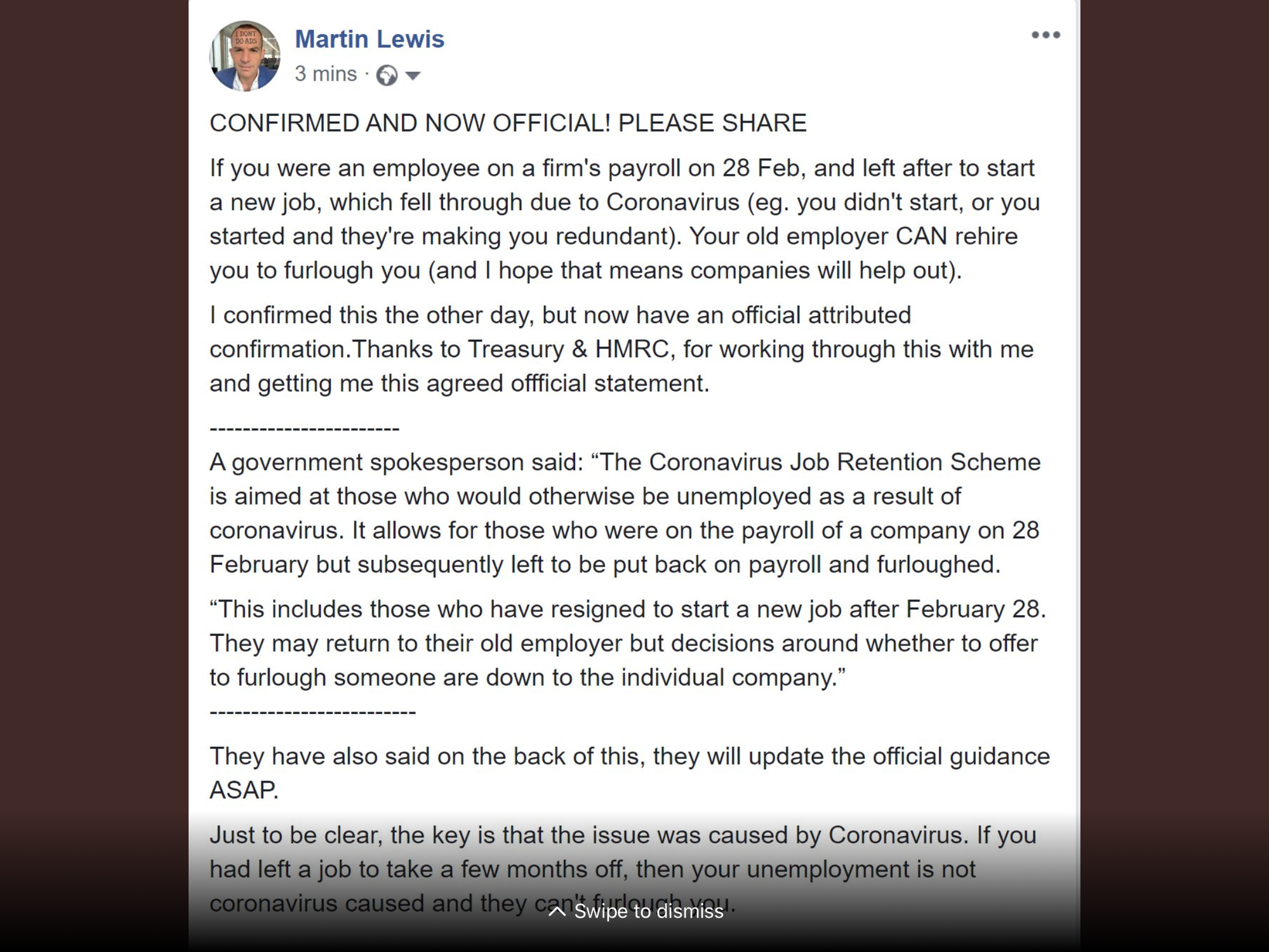
Task: Click the globe public privacy icon
Action: (x=387, y=76)
